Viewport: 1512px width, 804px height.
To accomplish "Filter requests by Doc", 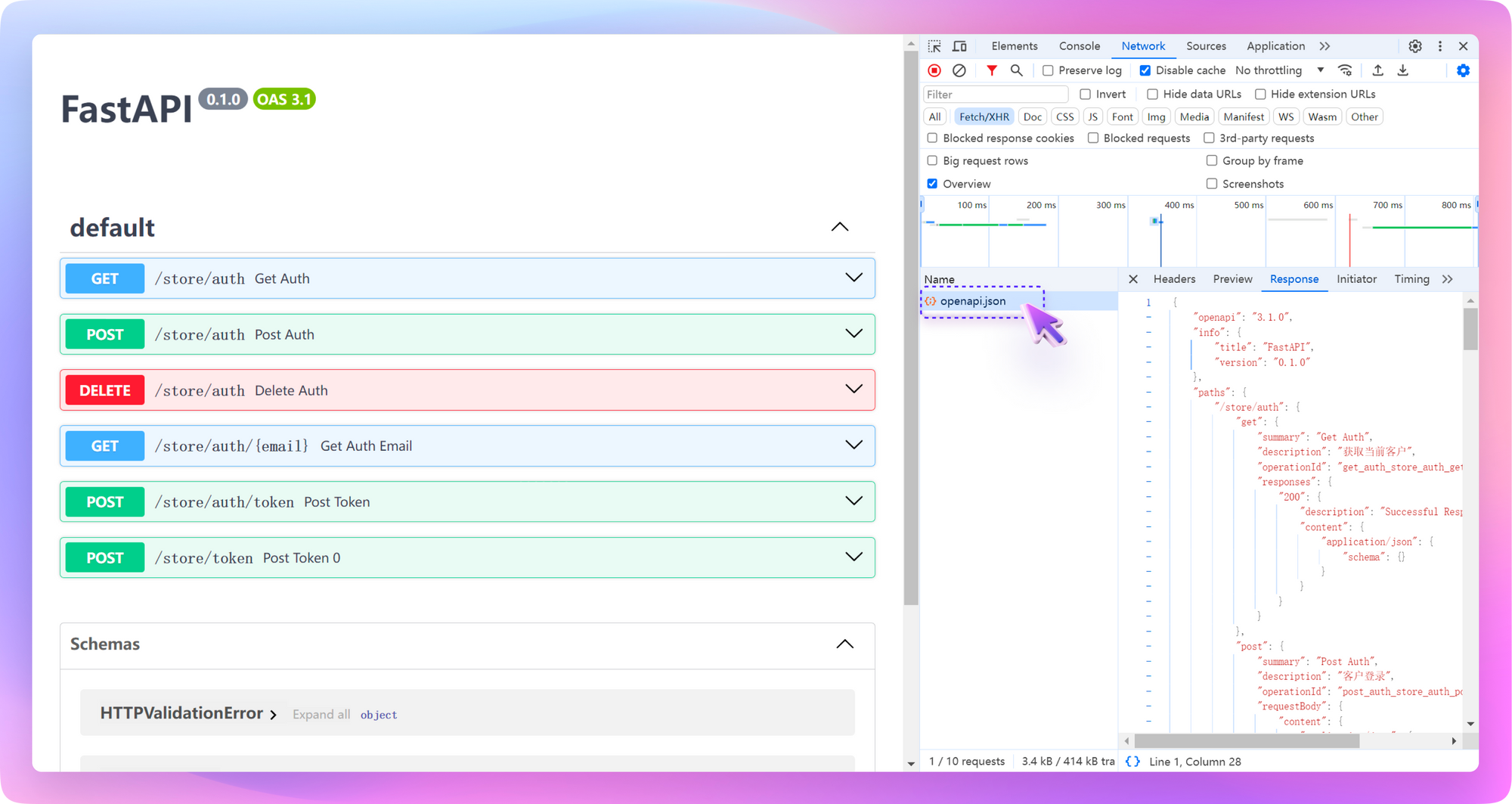I will pyautogui.click(x=1033, y=116).
